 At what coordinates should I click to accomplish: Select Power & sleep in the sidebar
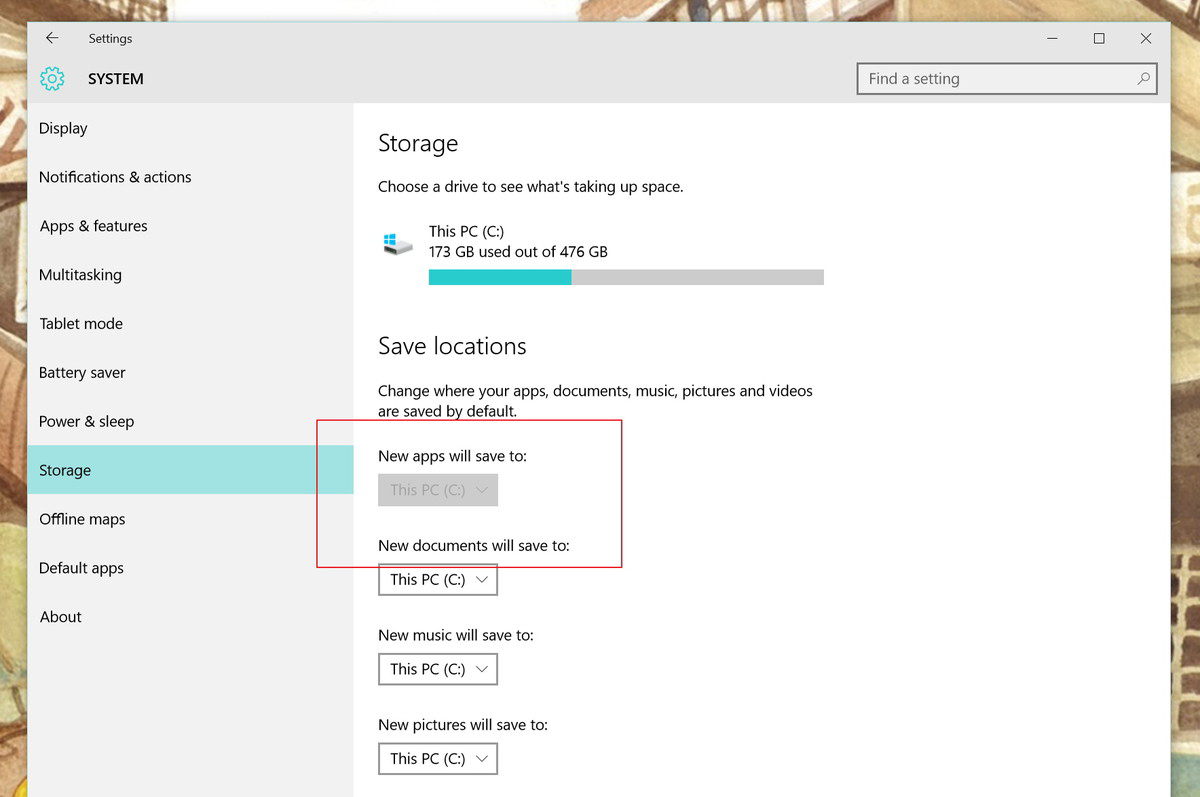point(86,421)
